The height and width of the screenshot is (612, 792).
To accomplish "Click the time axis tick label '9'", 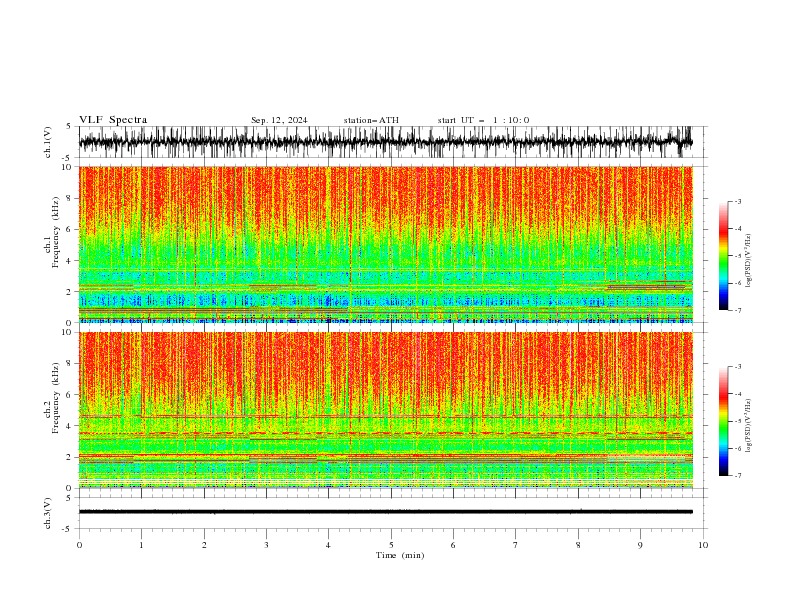I will click(x=640, y=545).
